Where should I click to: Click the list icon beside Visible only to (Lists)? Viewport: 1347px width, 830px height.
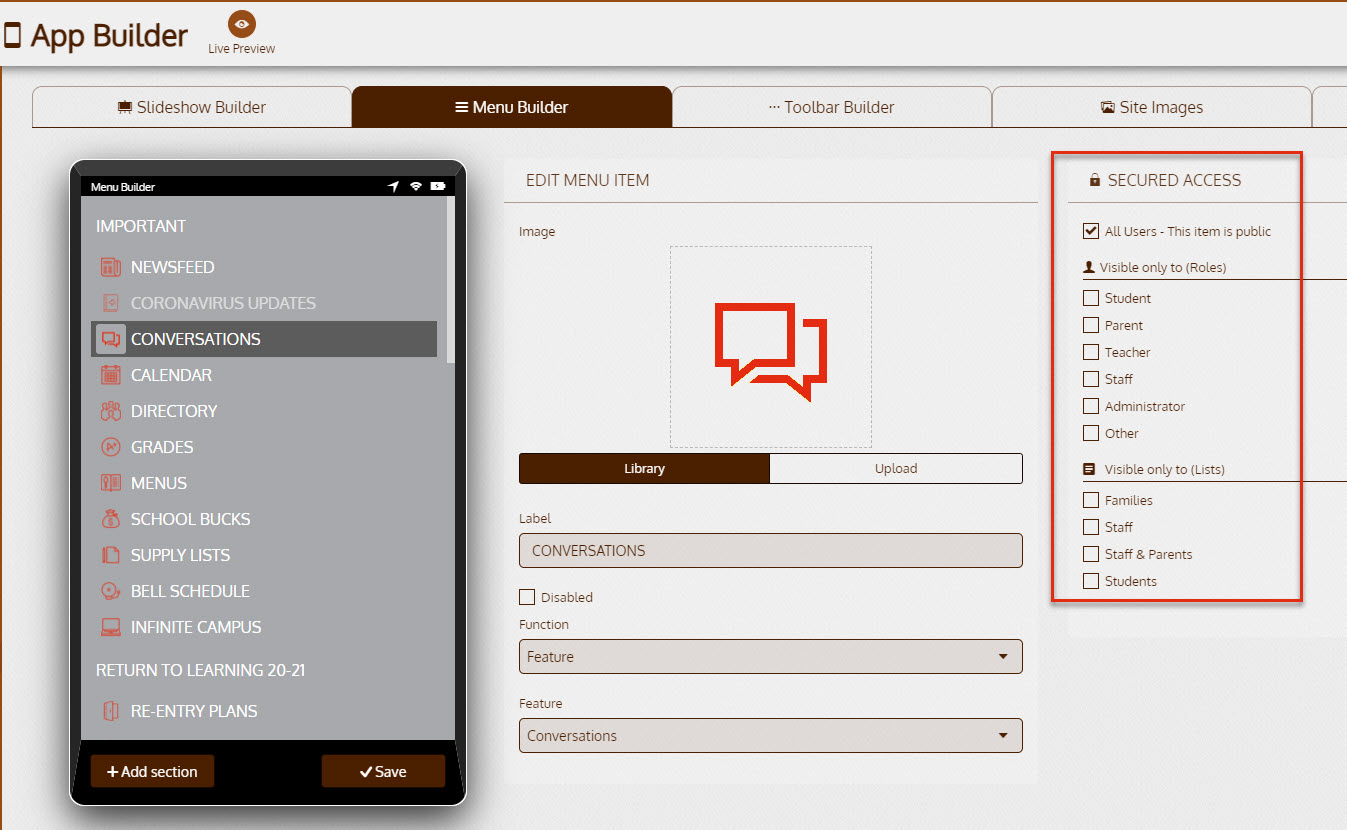point(1090,469)
